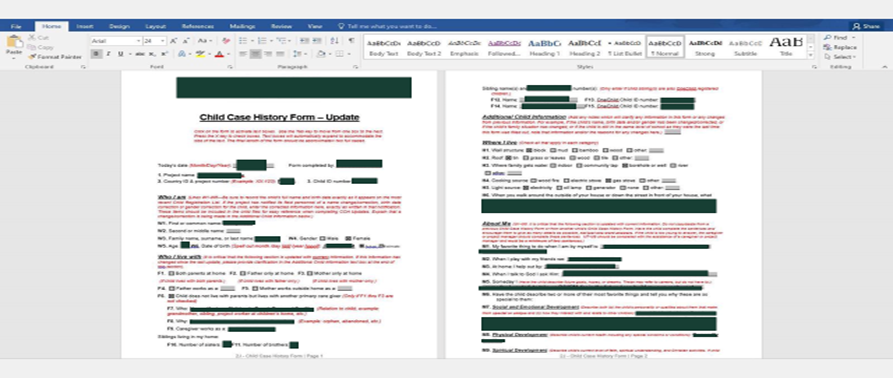Image resolution: width=893 pixels, height=378 pixels.
Task: Open the File tab
Action: pyautogui.click(x=16, y=26)
